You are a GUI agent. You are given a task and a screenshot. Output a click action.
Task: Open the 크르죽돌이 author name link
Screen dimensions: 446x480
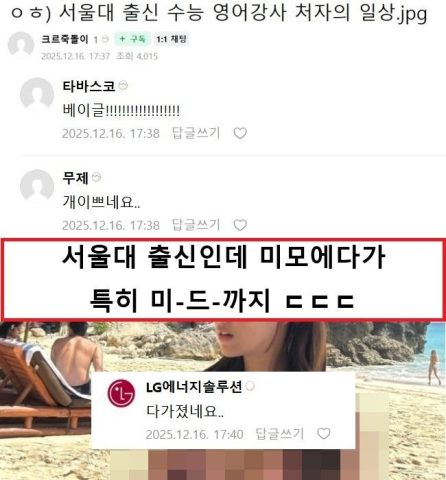[x=65, y=39]
